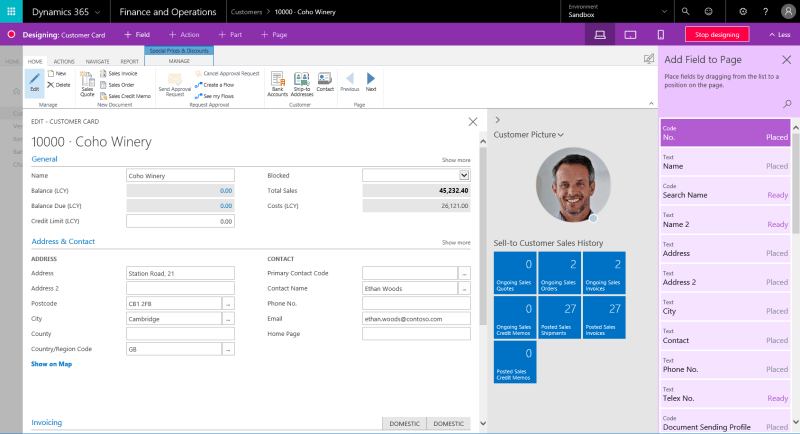Open the Invoicing section header
The width and height of the screenshot is (800, 434).
pos(46,423)
